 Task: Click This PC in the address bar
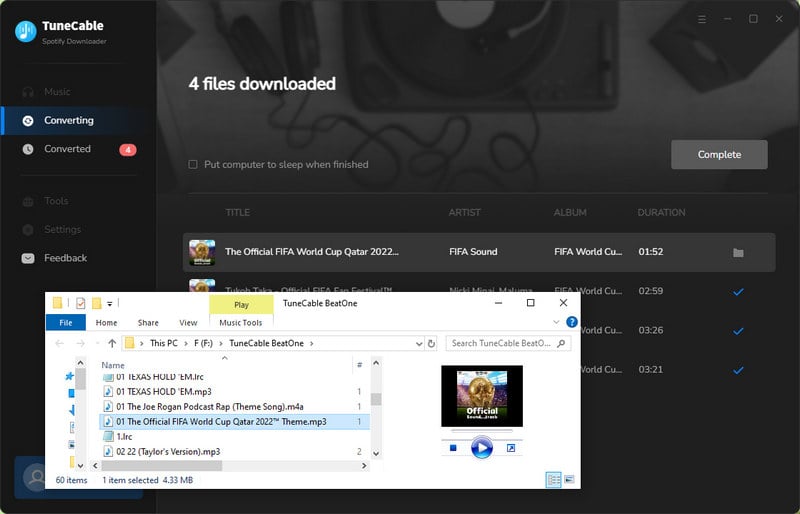(x=164, y=344)
